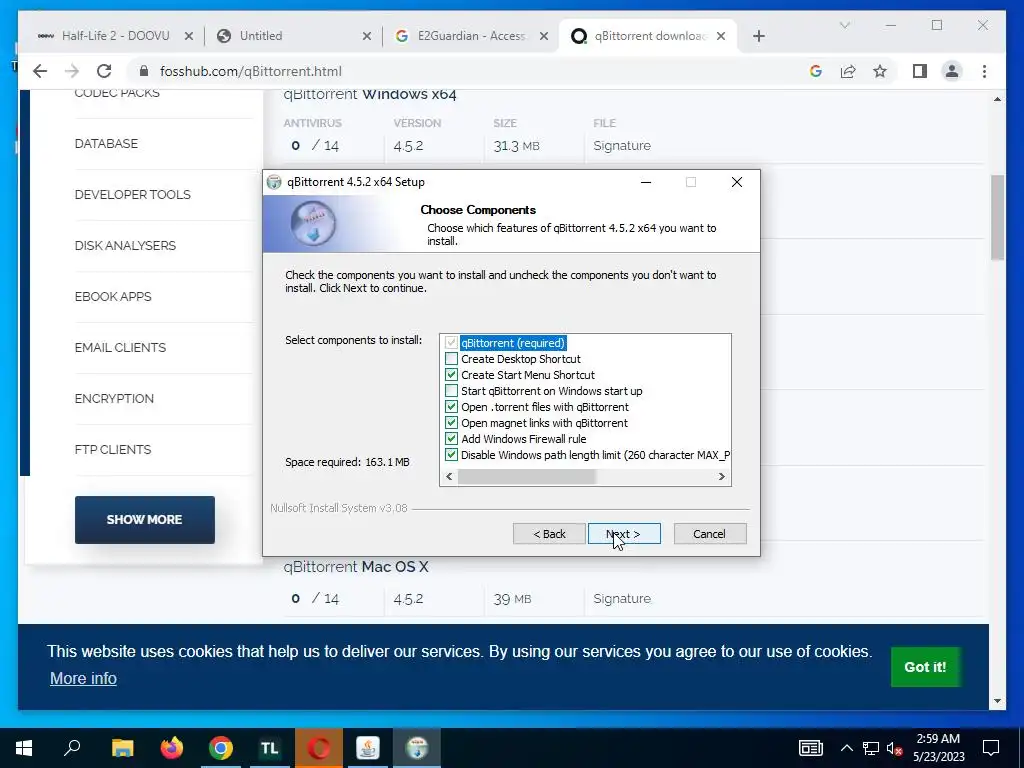Click the page vertical scrollbar thumb
This screenshot has height=768, width=1024.
click(x=997, y=217)
